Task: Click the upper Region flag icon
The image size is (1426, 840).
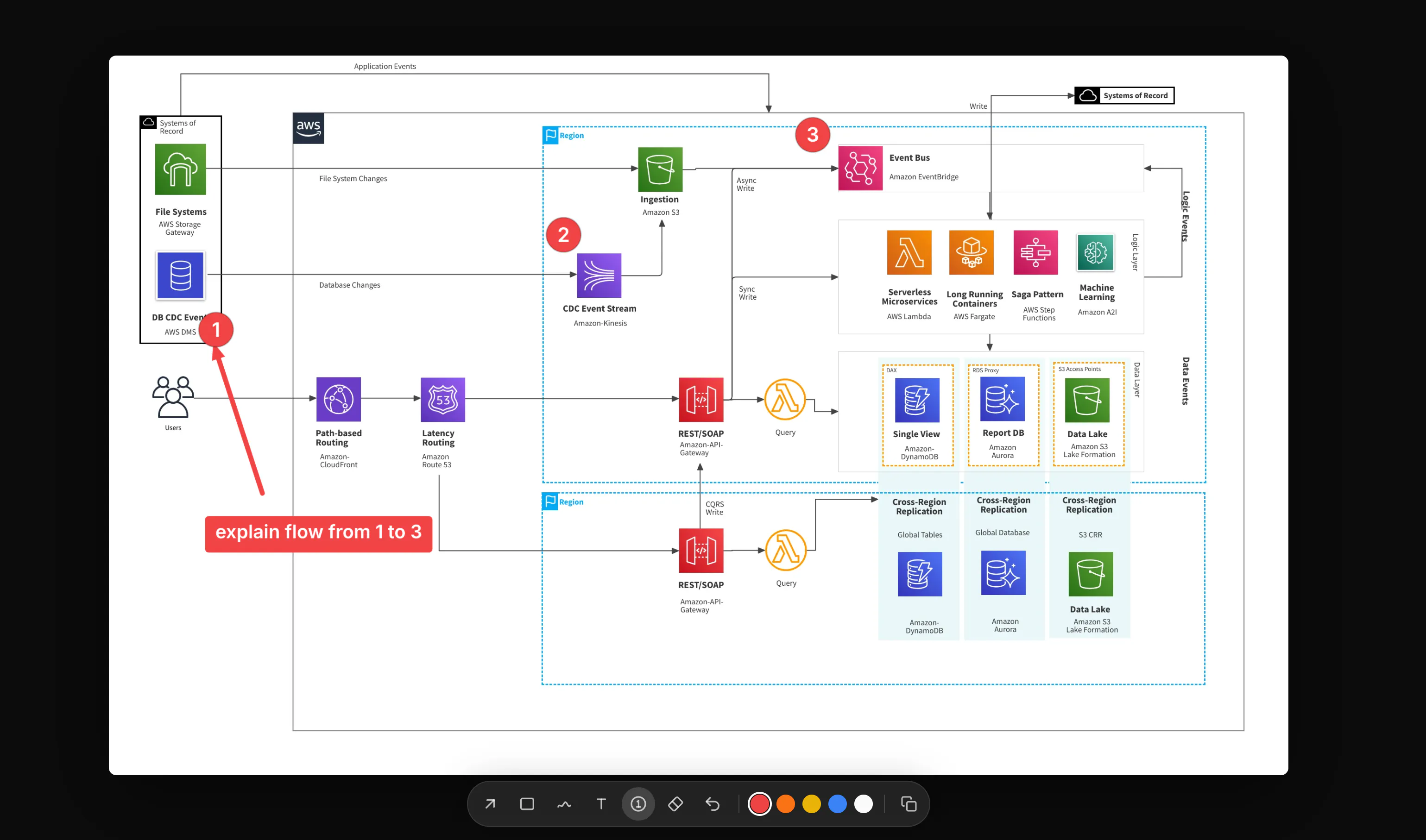Action: [550, 135]
